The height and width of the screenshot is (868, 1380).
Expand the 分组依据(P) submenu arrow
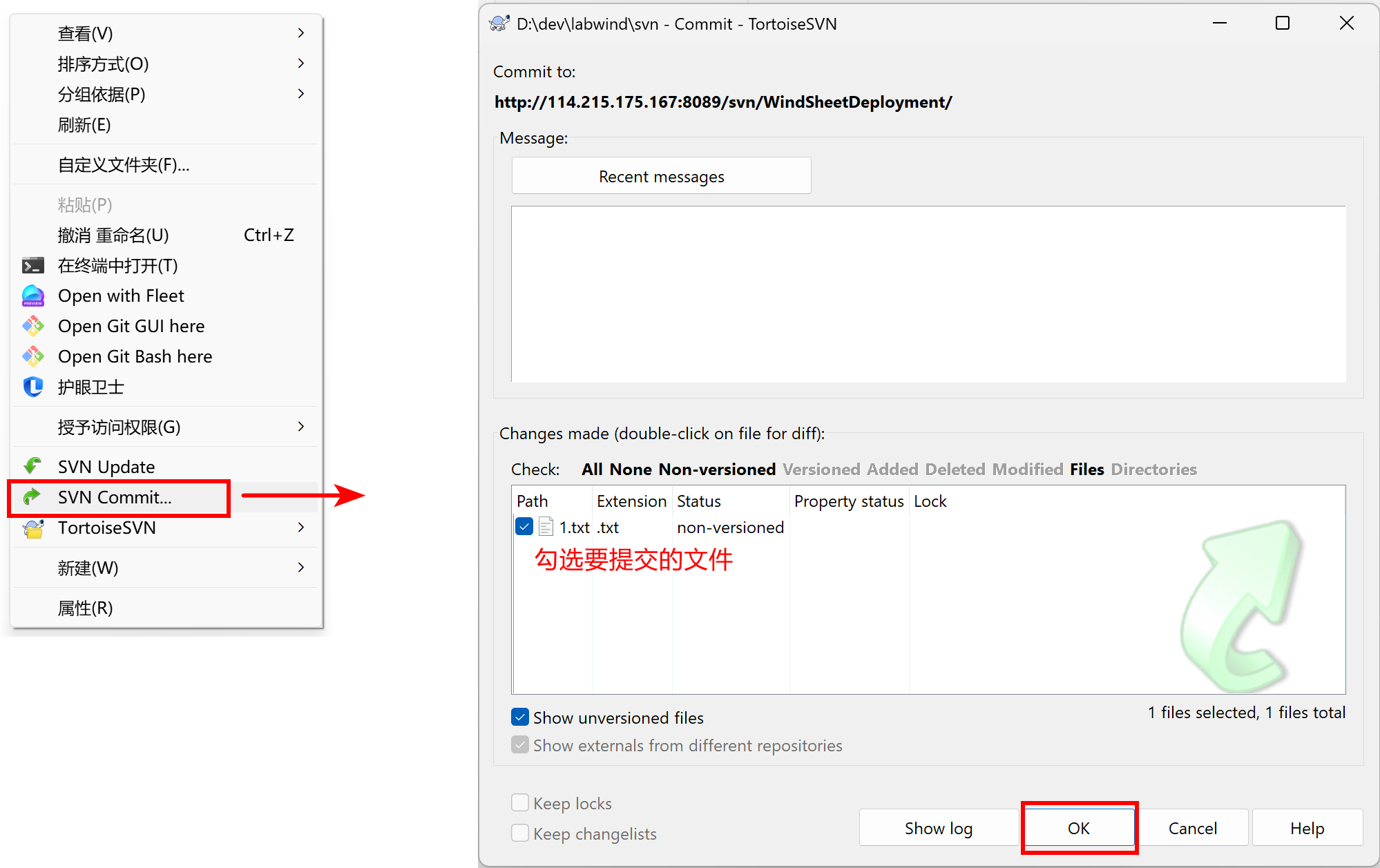coord(301,94)
